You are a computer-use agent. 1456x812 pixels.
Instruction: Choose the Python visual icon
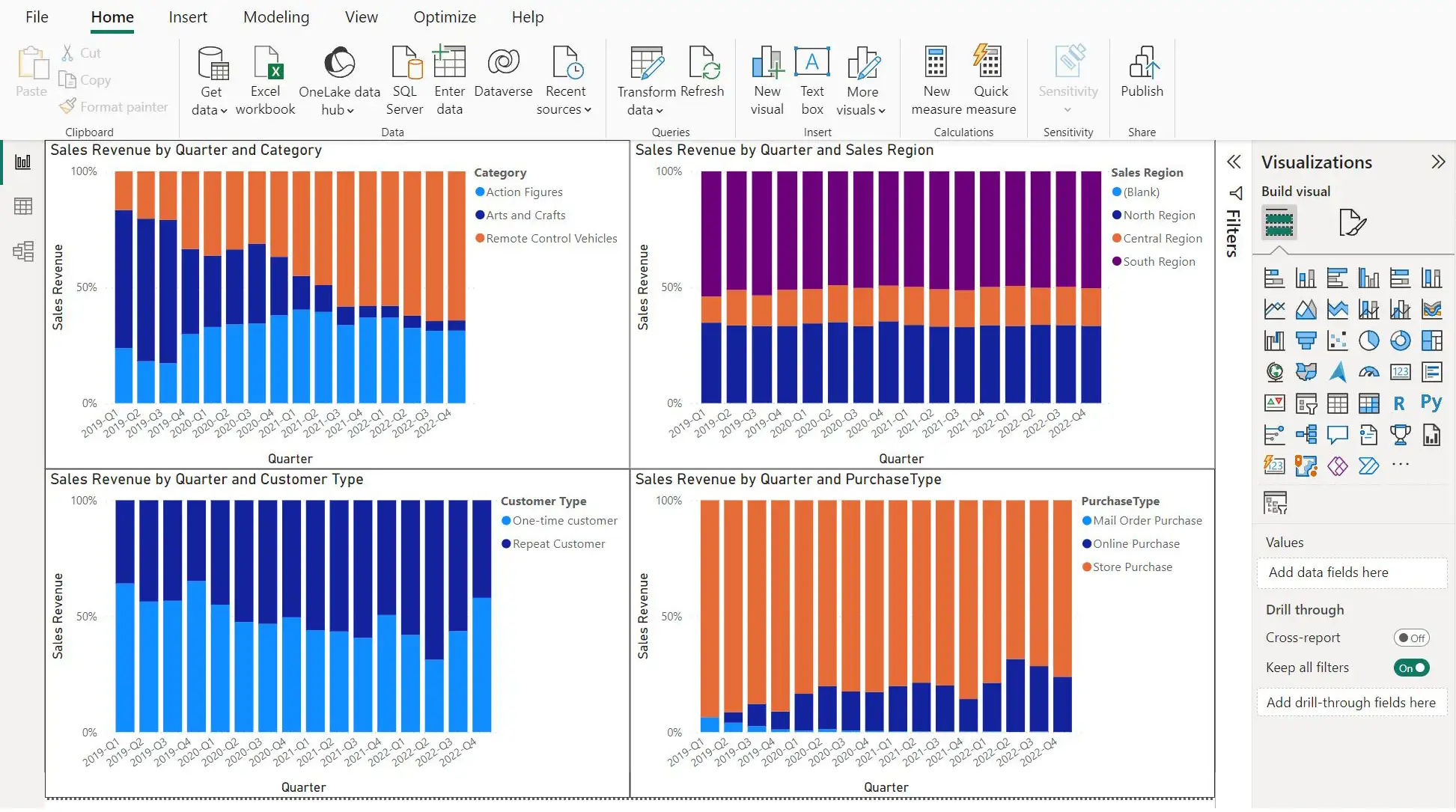click(1431, 403)
